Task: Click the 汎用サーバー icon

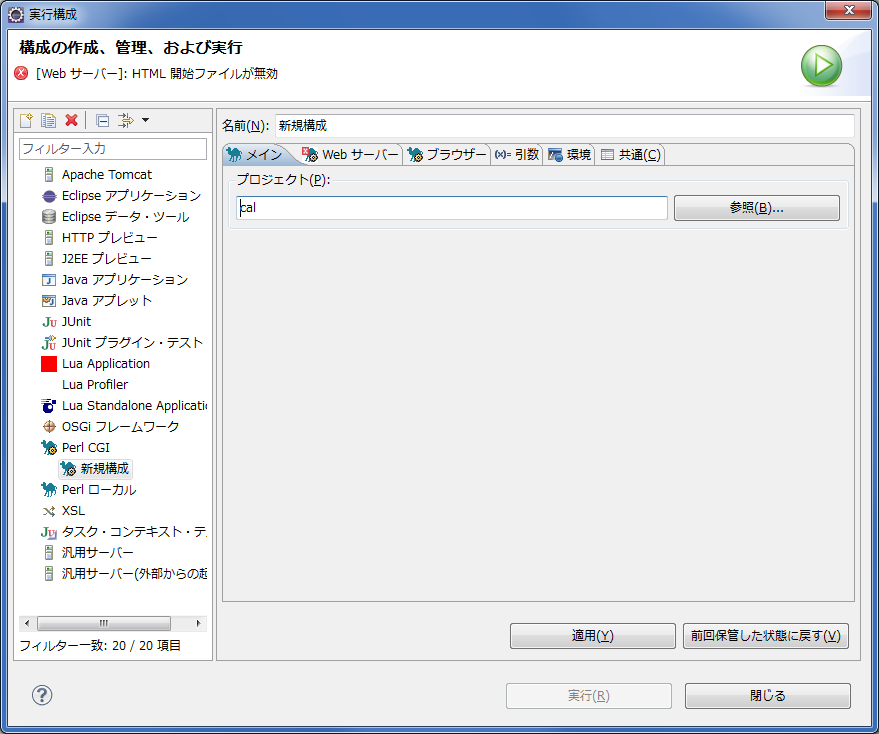Action: click(49, 553)
